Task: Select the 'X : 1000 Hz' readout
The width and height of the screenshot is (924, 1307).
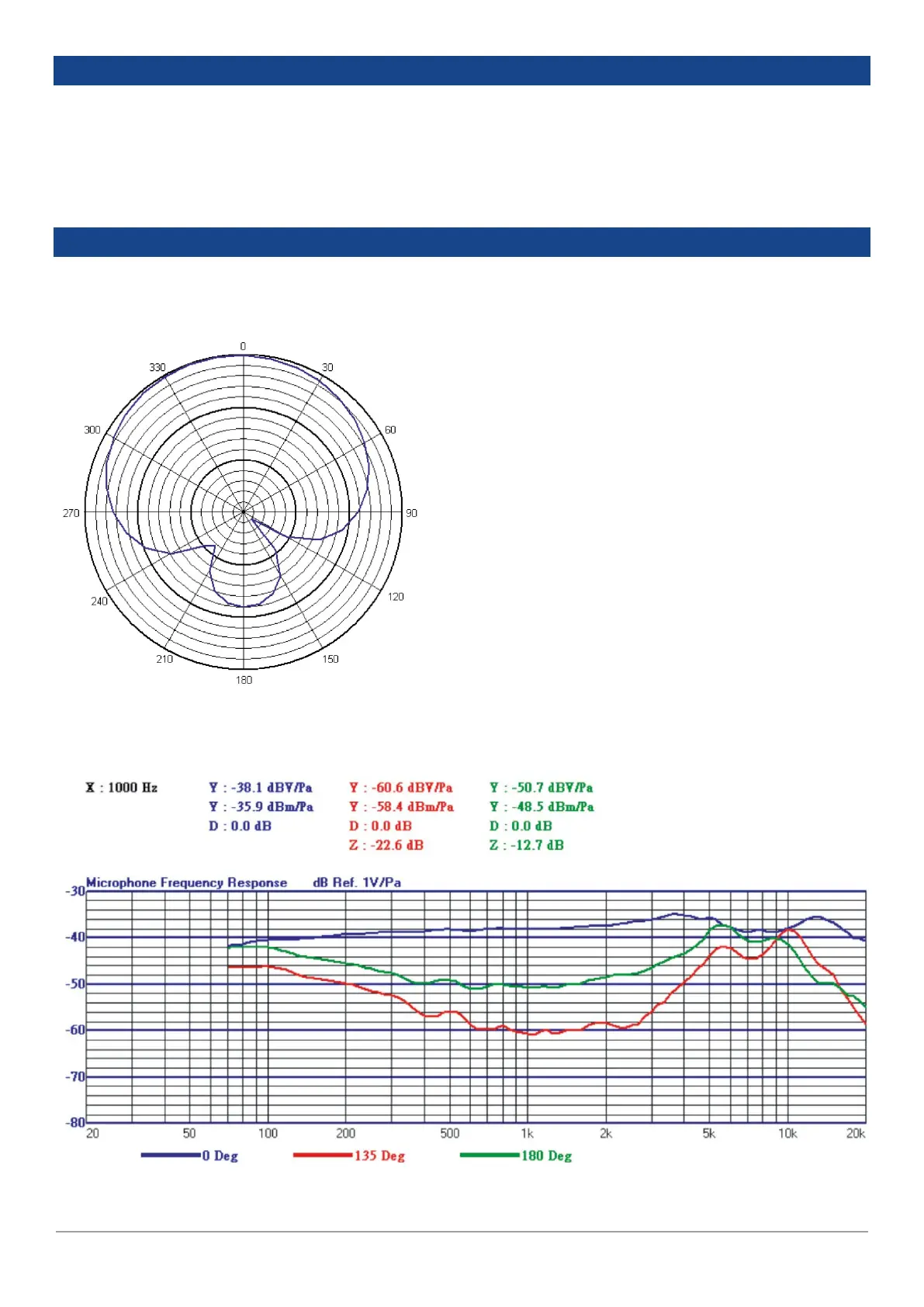Action: pyautogui.click(x=122, y=788)
